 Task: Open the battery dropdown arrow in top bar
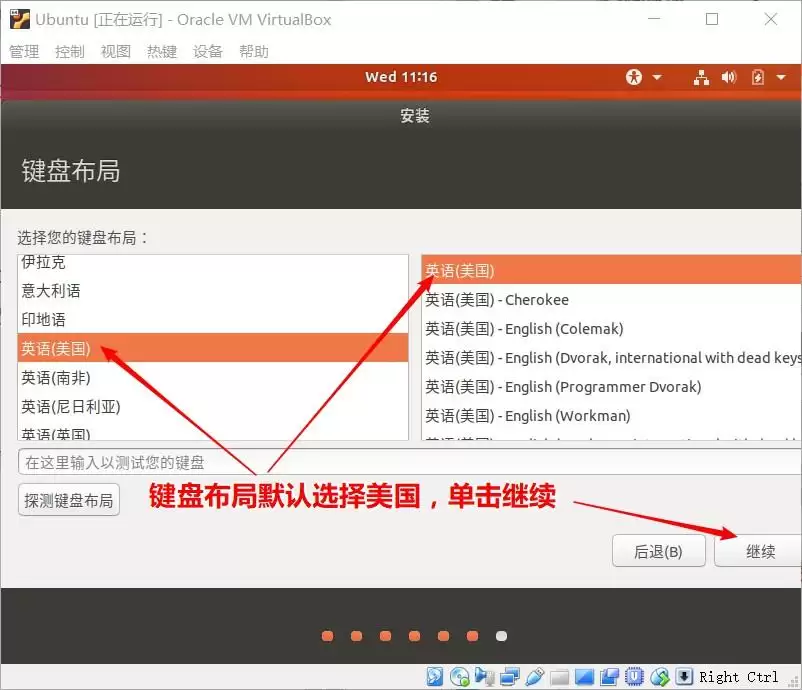click(781, 77)
